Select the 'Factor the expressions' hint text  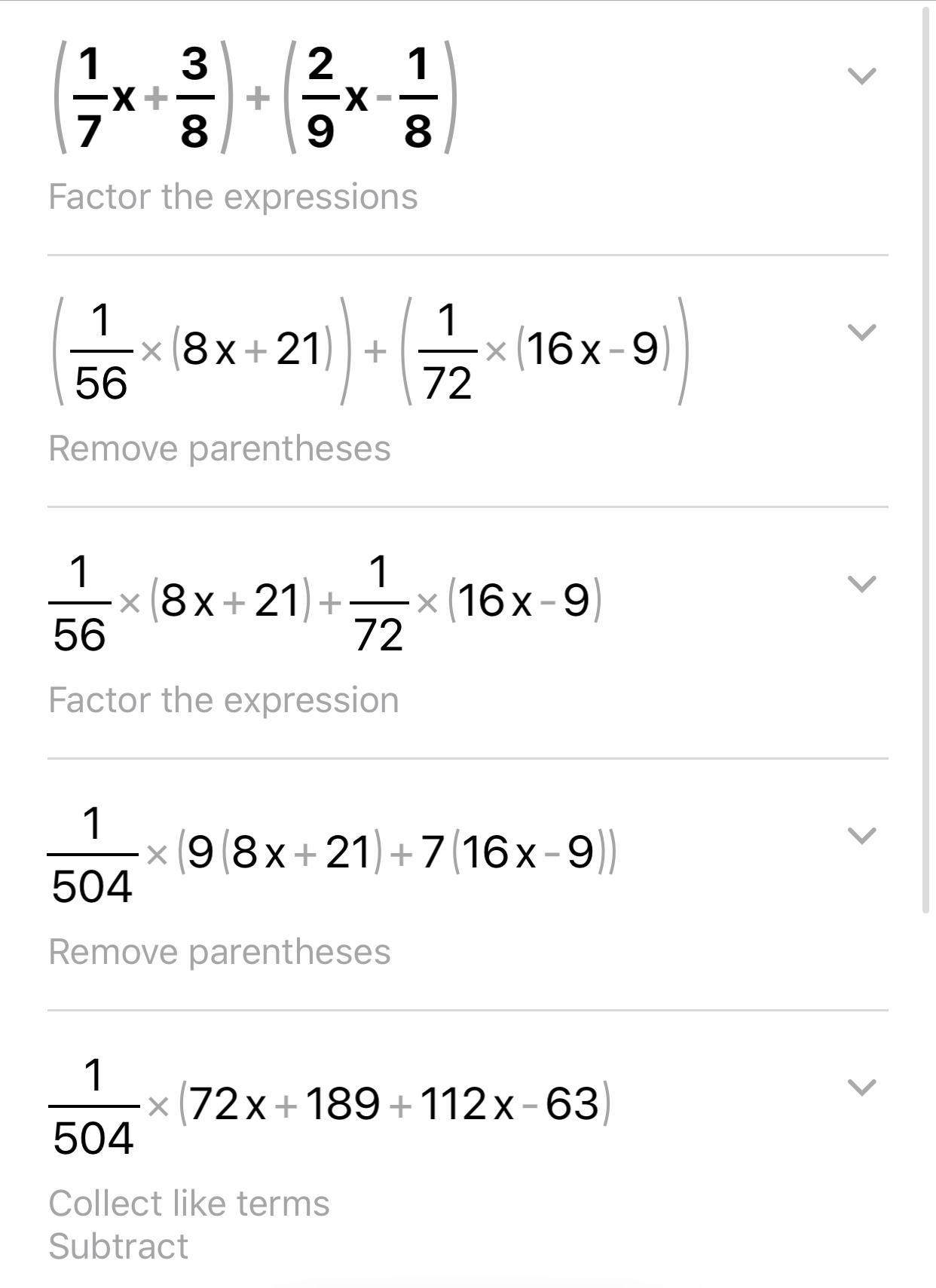point(233,197)
